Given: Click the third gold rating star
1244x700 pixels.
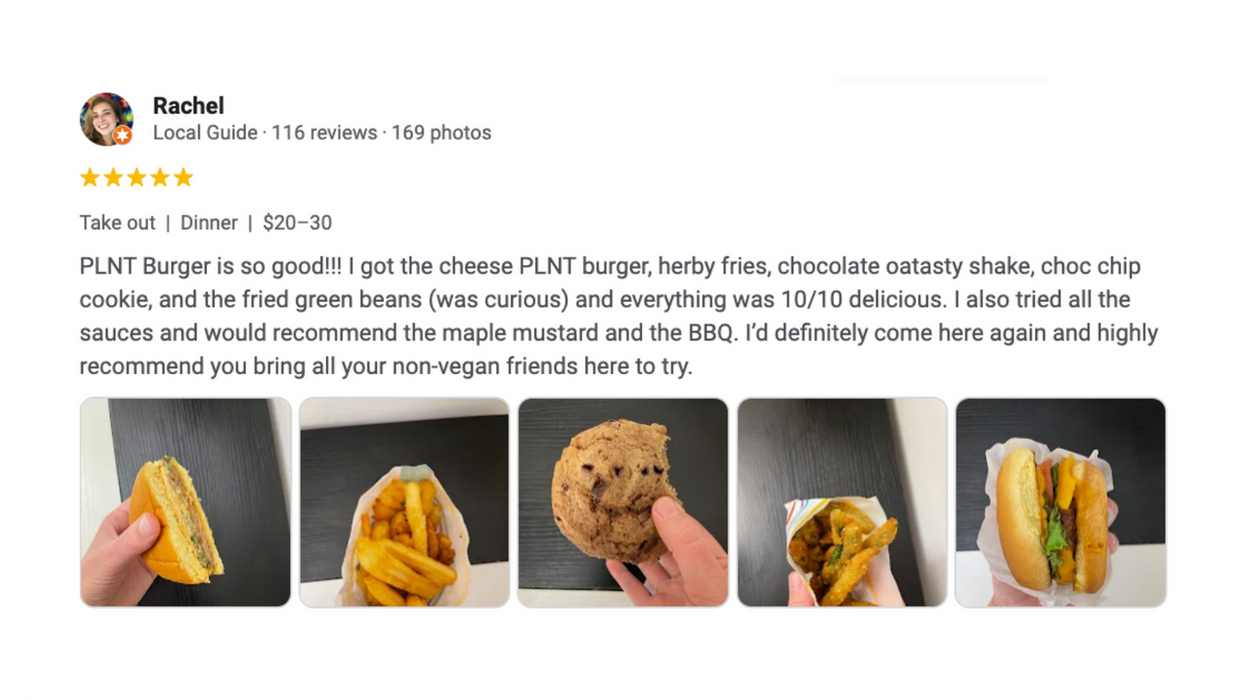Looking at the screenshot, I should point(136,178).
